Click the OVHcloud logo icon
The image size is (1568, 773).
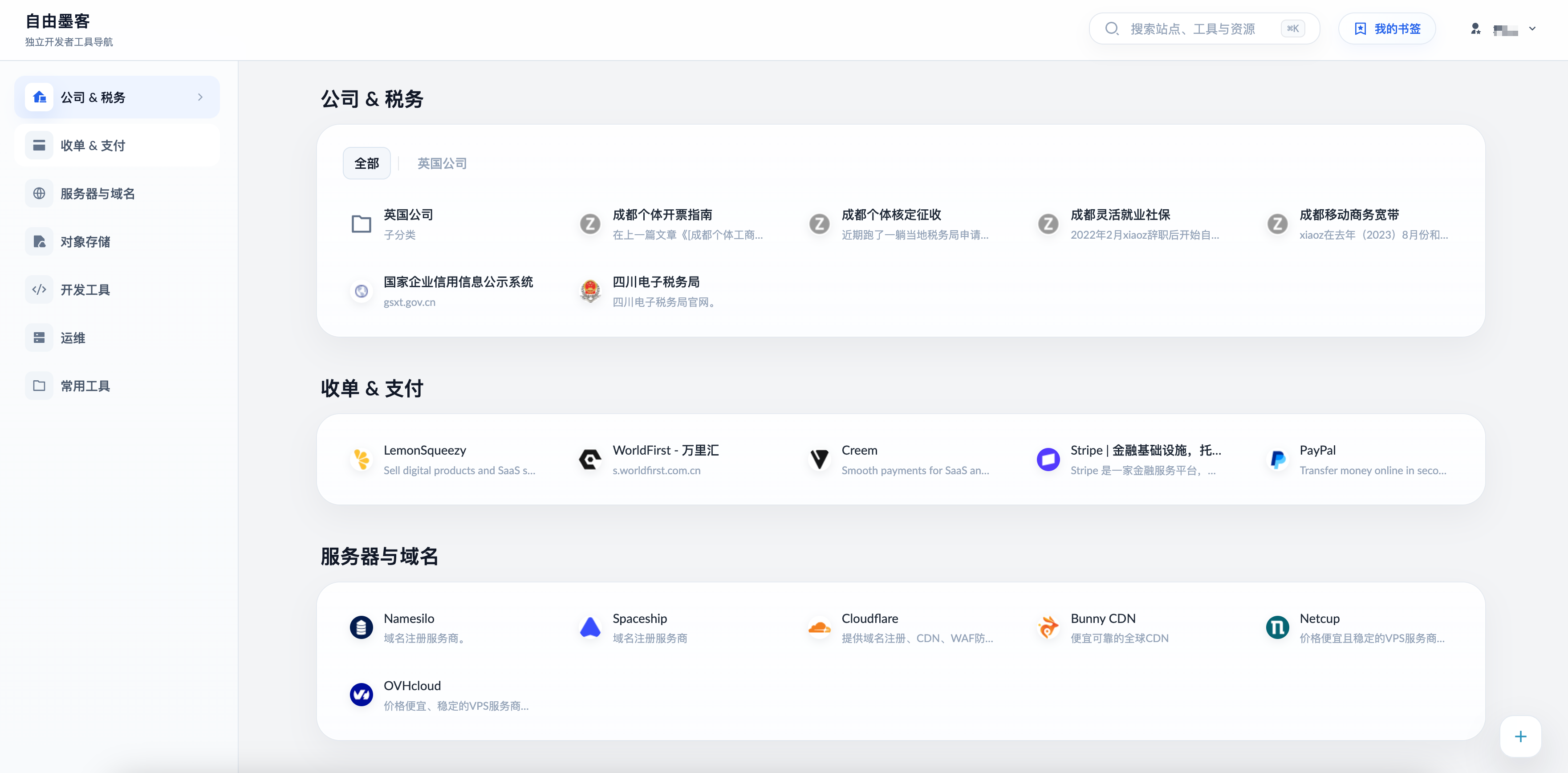(x=362, y=695)
